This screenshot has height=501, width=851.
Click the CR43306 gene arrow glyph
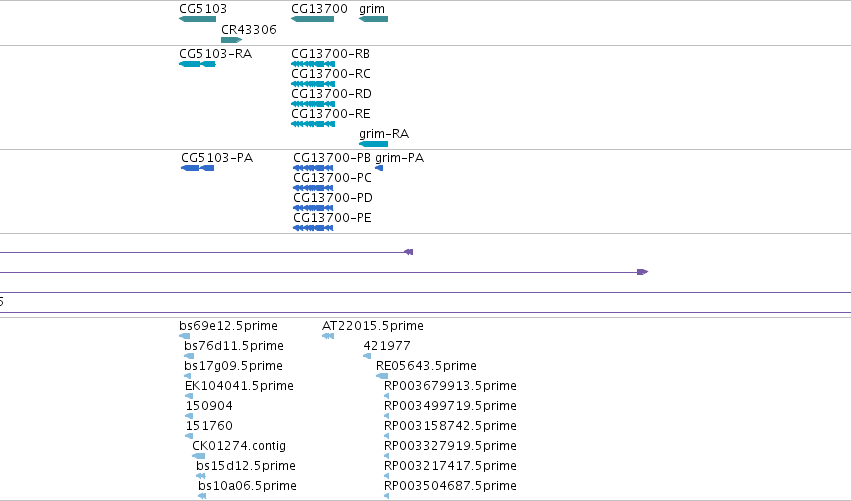(x=231, y=40)
